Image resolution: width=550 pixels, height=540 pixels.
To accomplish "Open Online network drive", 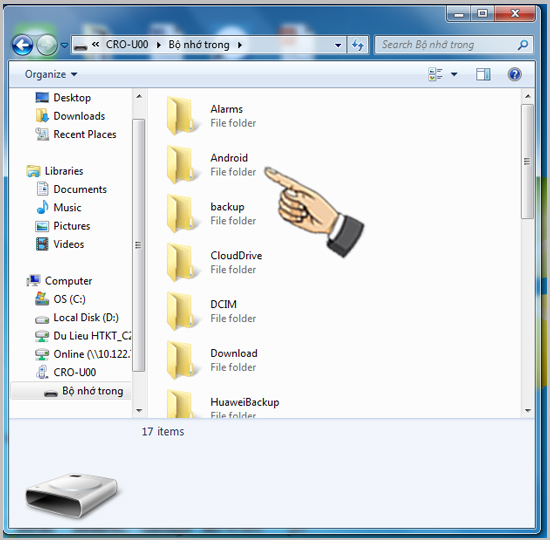I will point(83,354).
